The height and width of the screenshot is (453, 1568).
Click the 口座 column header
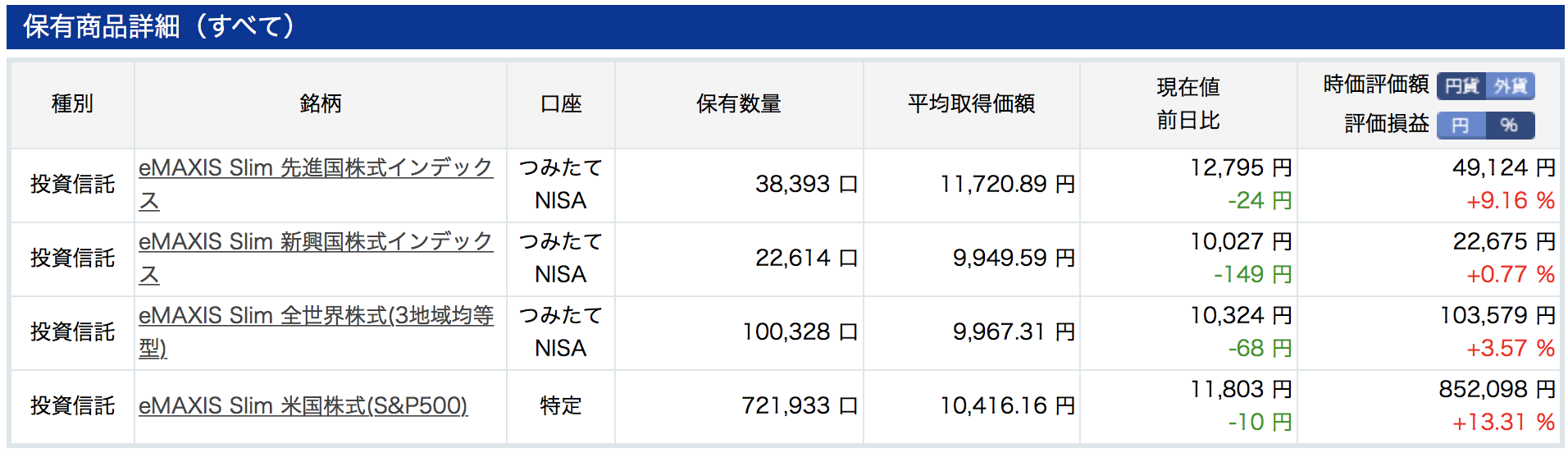561,103
